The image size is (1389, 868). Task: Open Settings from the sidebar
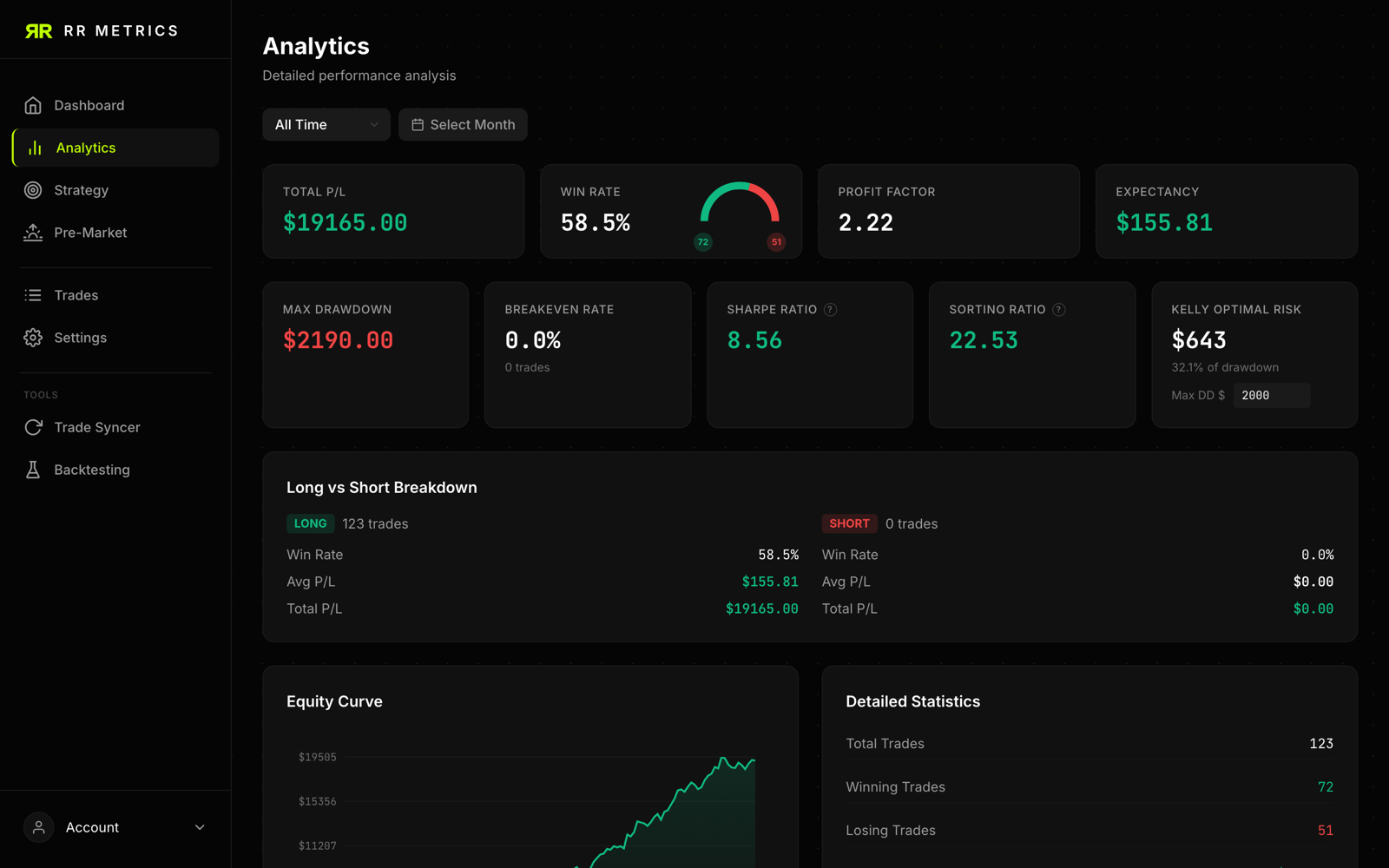coord(115,338)
